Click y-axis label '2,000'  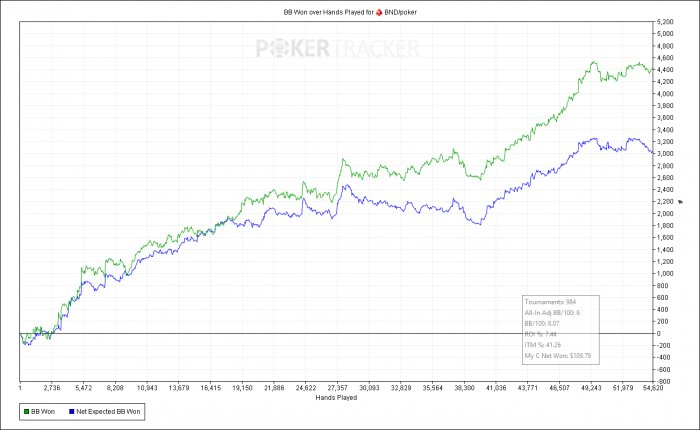[x=665, y=214]
